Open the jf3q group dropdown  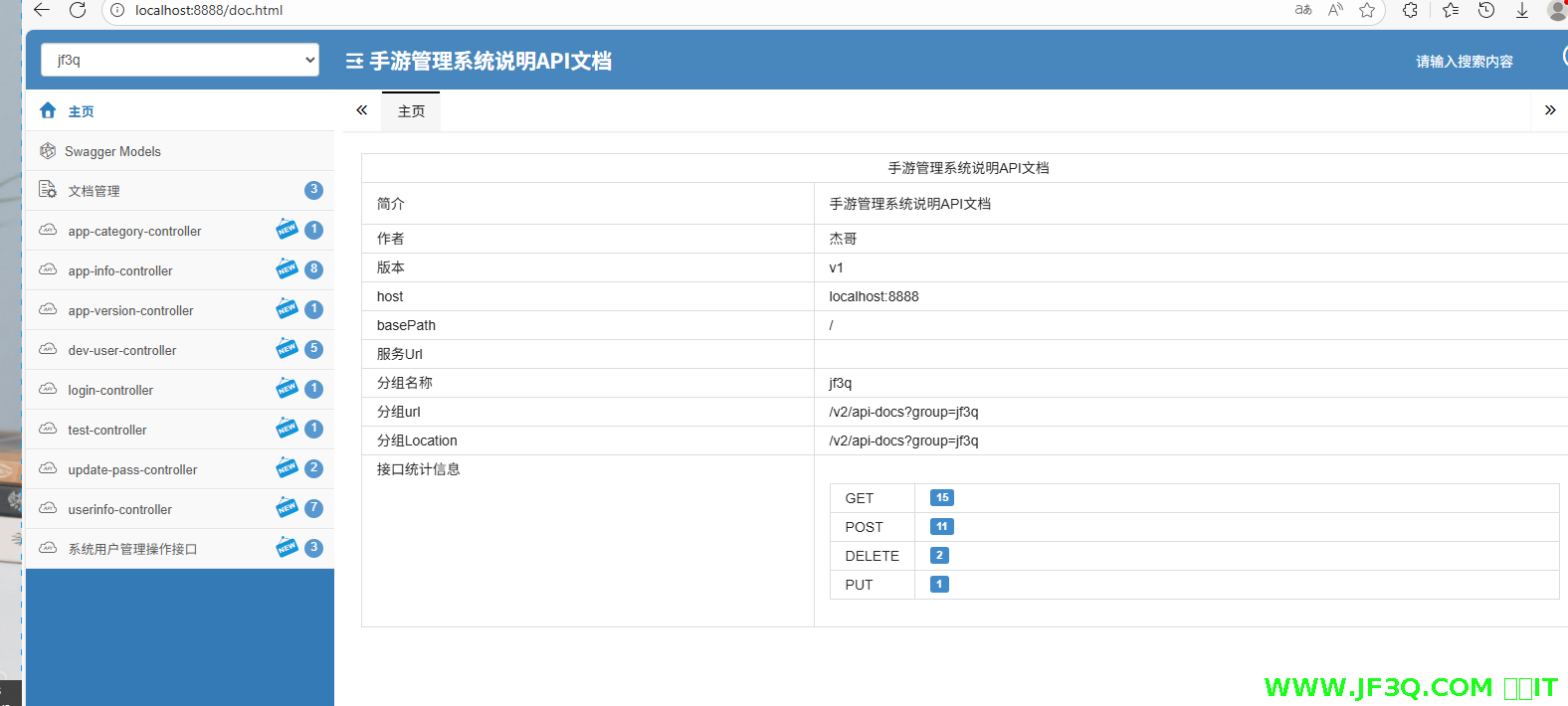pos(180,60)
